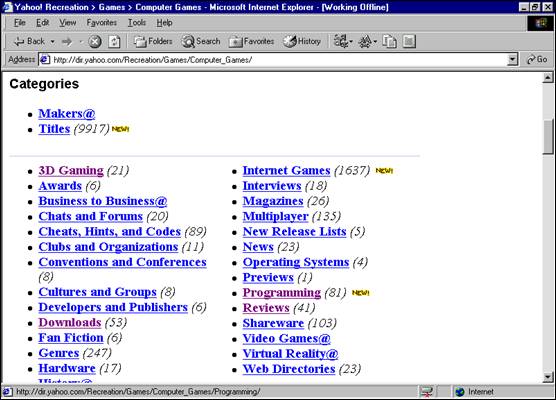This screenshot has height=400, width=556.
Task: Click the Internet zone icon in status bar
Action: 460,392
